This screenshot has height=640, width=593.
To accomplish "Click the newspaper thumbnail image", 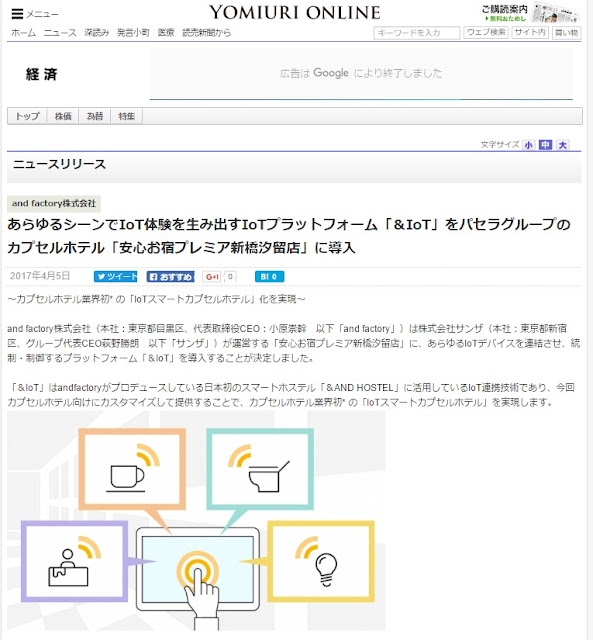I will pyautogui.click(x=555, y=13).
